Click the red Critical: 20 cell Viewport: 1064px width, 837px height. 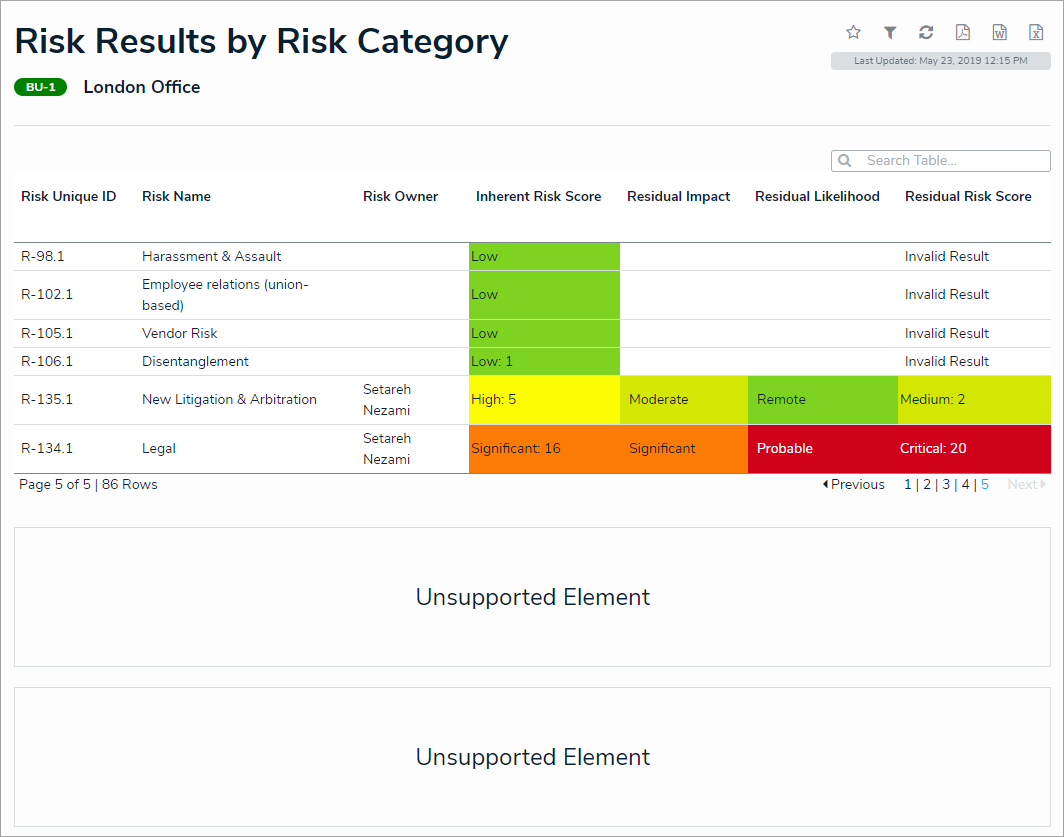click(x=973, y=449)
